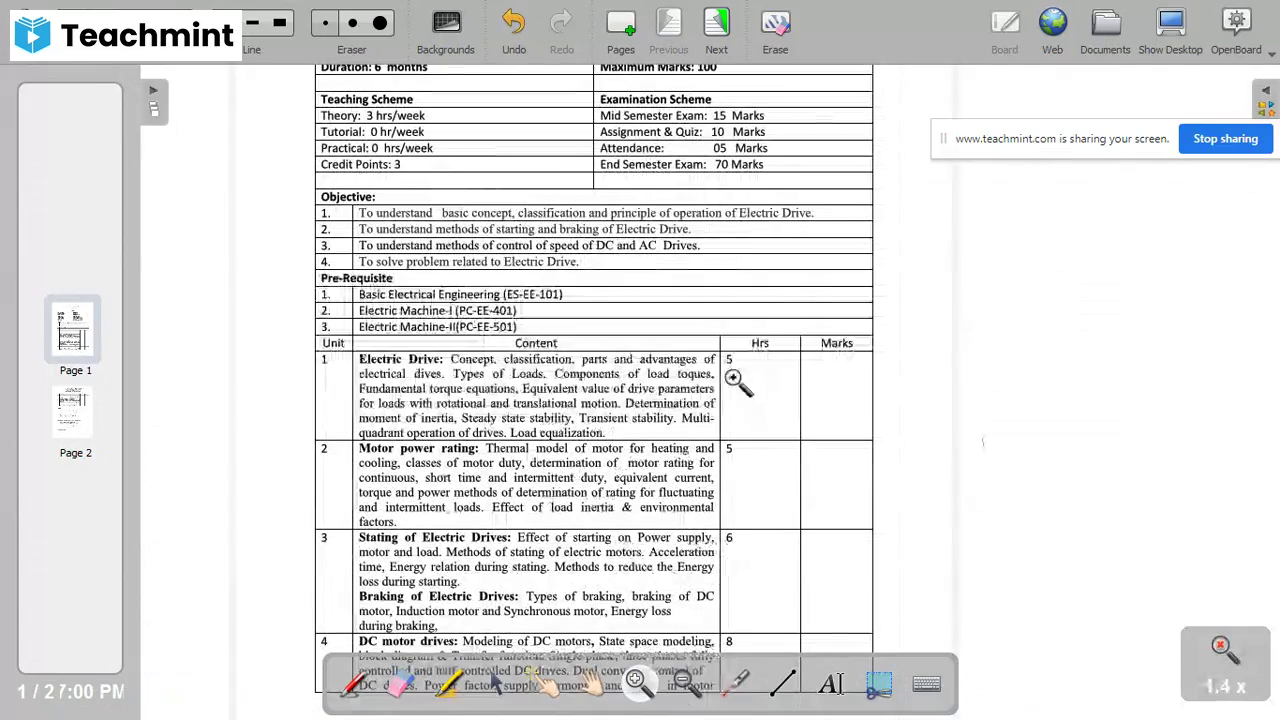Open the Backgrounds chooser
1280x720 pixels.
point(446,32)
